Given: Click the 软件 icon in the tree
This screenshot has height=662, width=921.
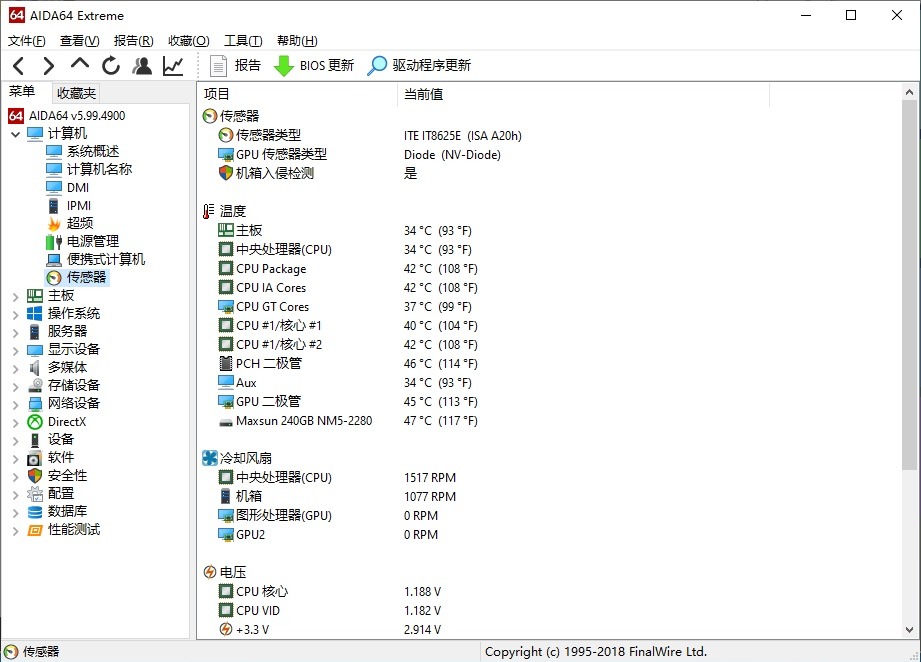Looking at the screenshot, I should coord(35,458).
